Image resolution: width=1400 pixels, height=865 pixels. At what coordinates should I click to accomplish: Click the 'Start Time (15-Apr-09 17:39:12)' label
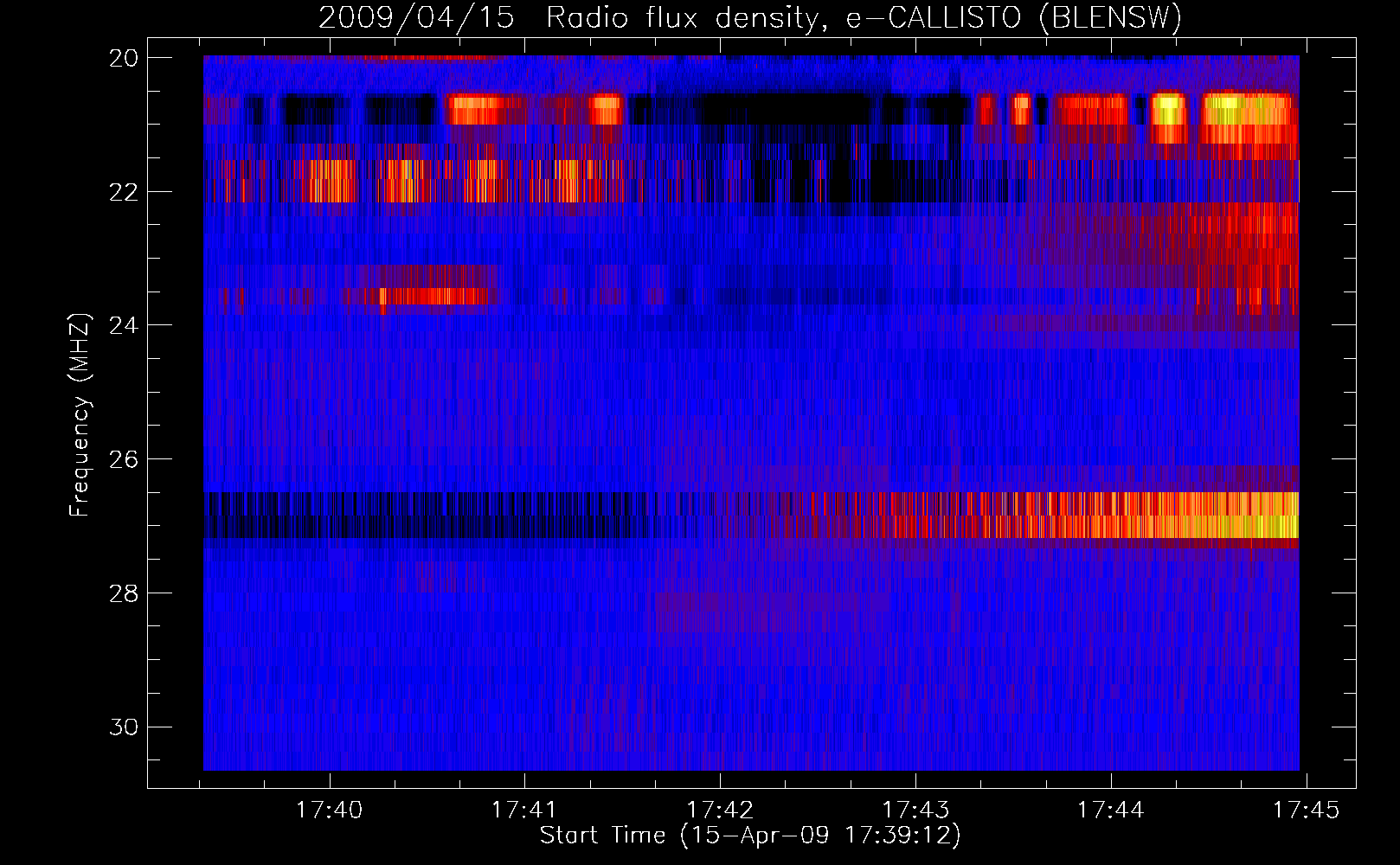click(x=750, y=836)
